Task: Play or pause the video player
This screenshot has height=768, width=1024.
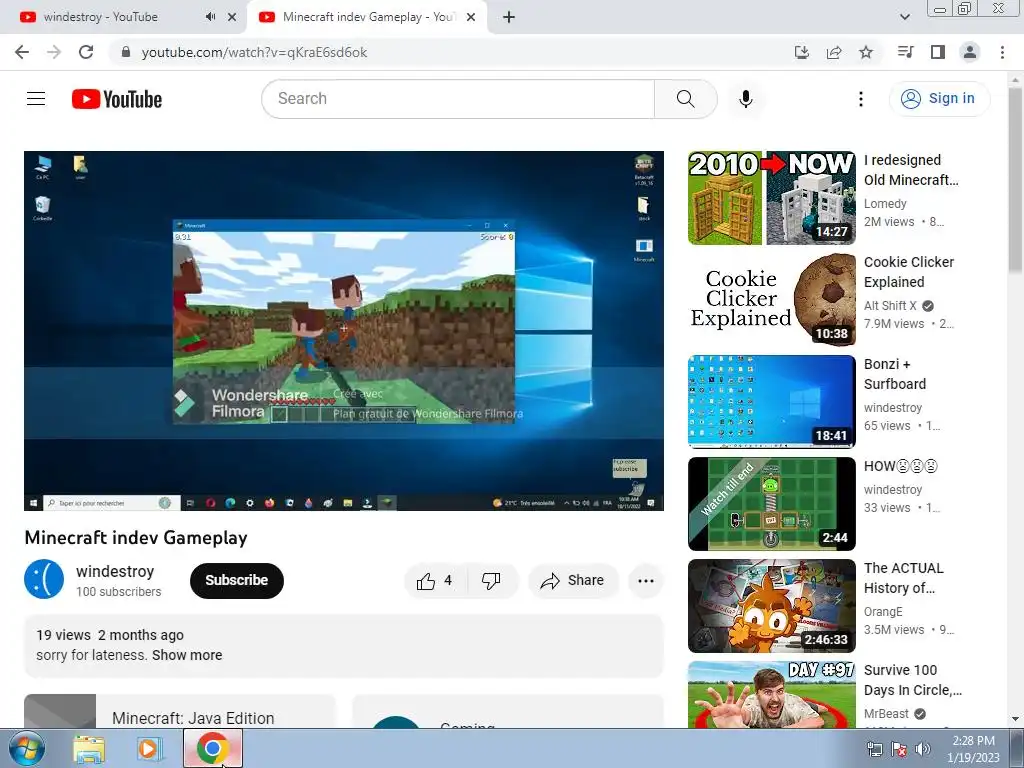Action: click(344, 330)
